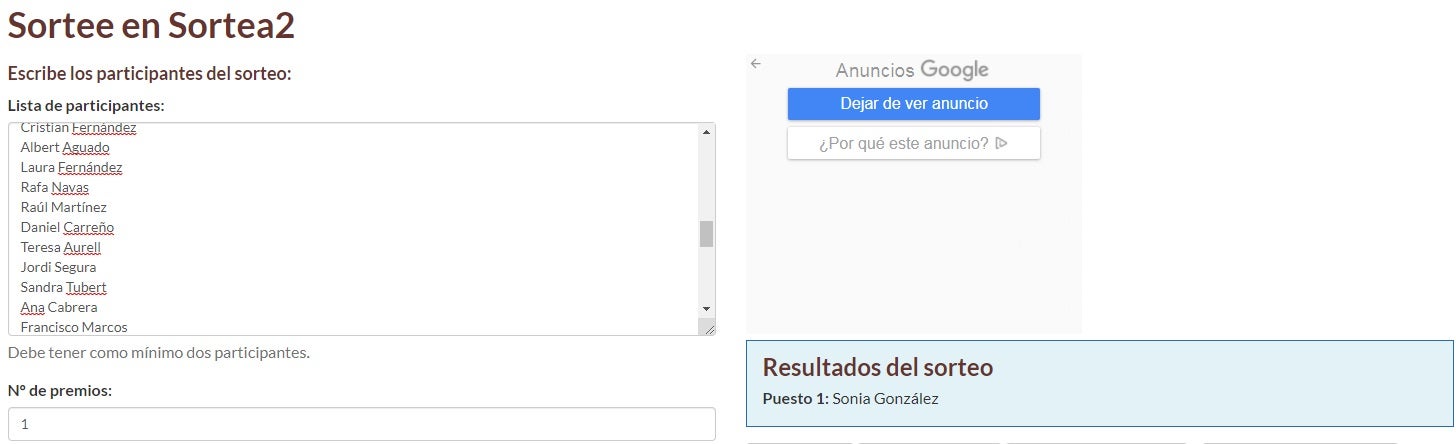Click the scroll down arrow of participants list
Screen dimensions: 1456x444
[706, 309]
